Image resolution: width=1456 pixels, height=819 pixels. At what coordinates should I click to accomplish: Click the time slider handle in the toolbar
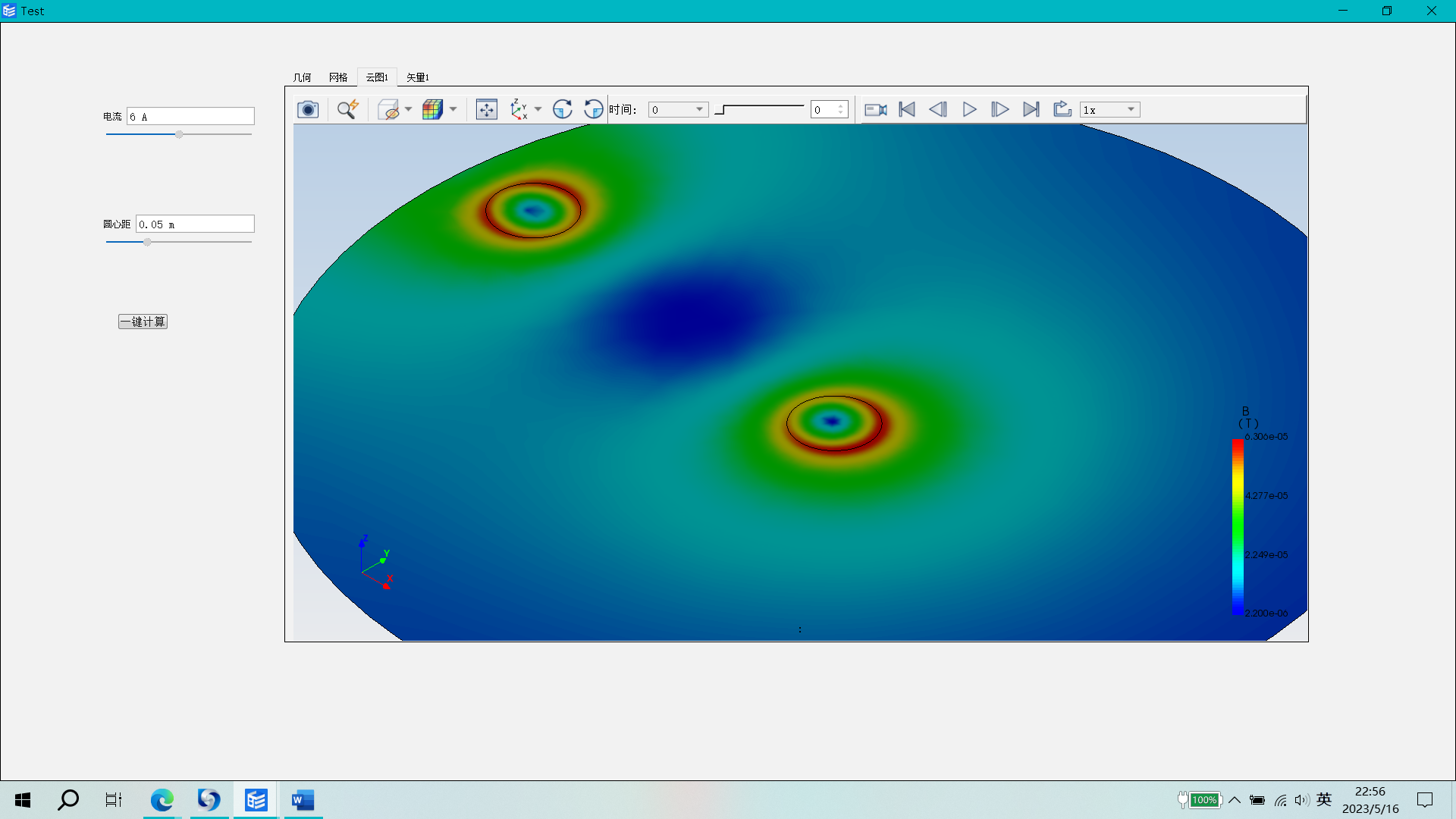point(720,110)
